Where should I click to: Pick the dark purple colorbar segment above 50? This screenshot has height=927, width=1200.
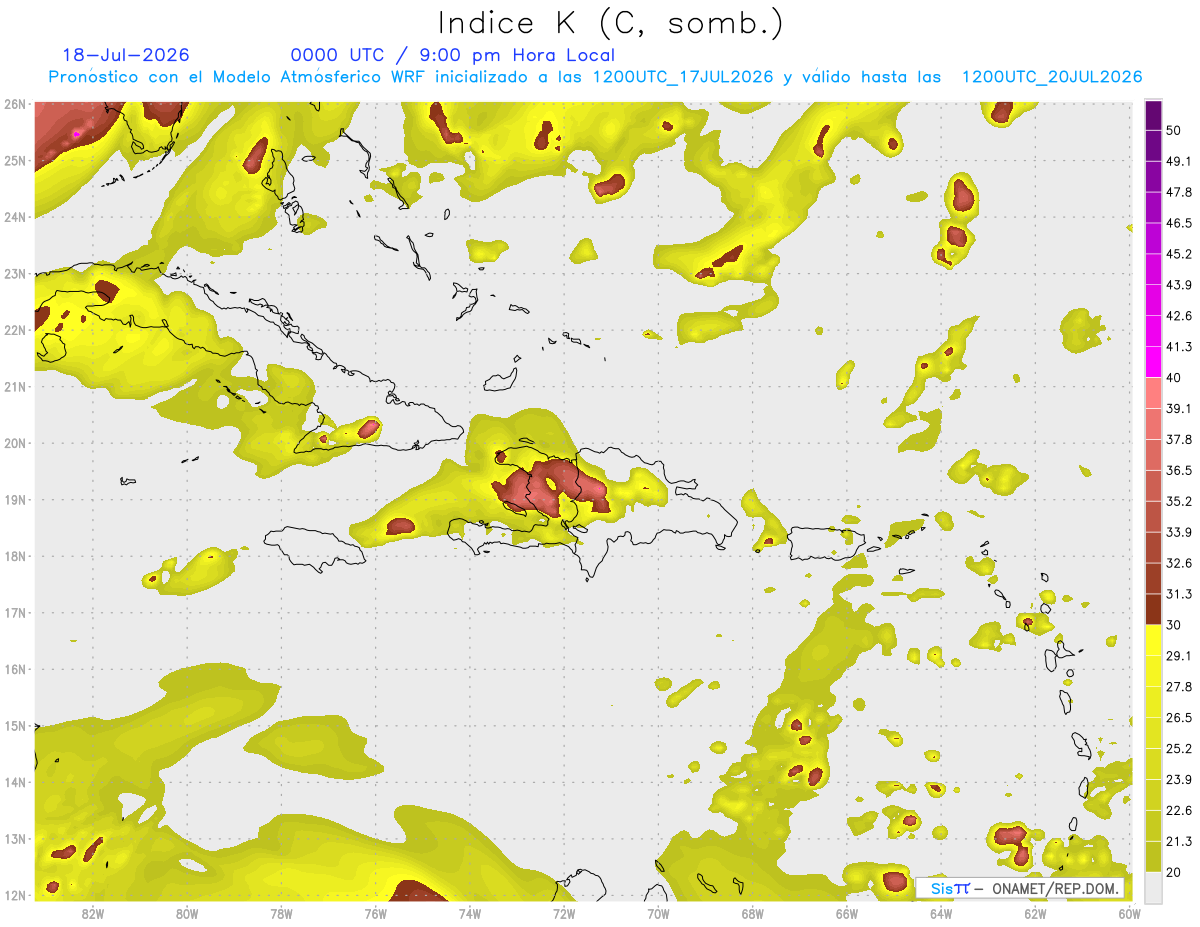[x=1153, y=115]
